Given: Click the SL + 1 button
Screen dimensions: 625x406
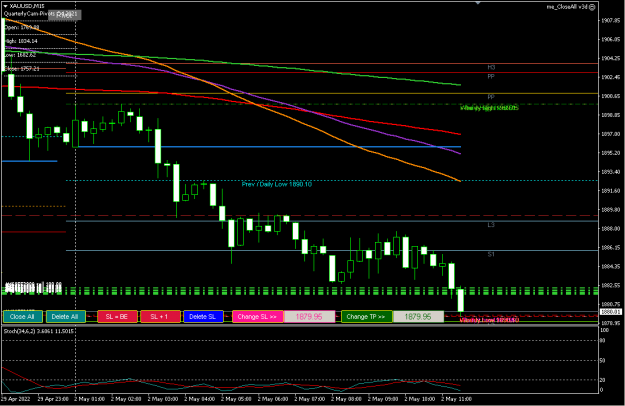Looking at the screenshot, I should pos(160,317).
